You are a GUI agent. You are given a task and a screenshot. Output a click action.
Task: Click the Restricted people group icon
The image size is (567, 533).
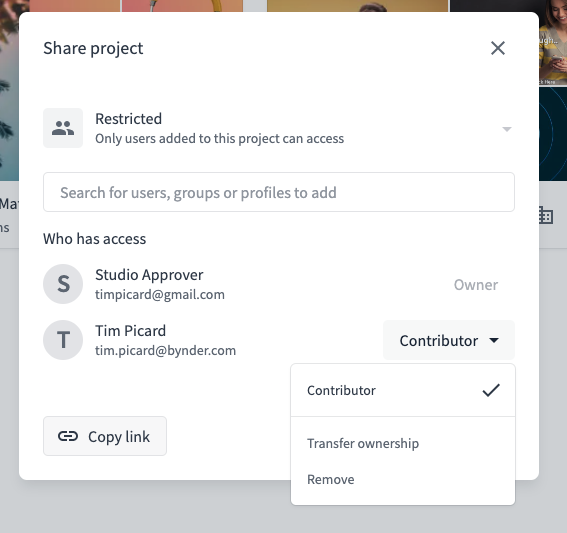[63, 128]
